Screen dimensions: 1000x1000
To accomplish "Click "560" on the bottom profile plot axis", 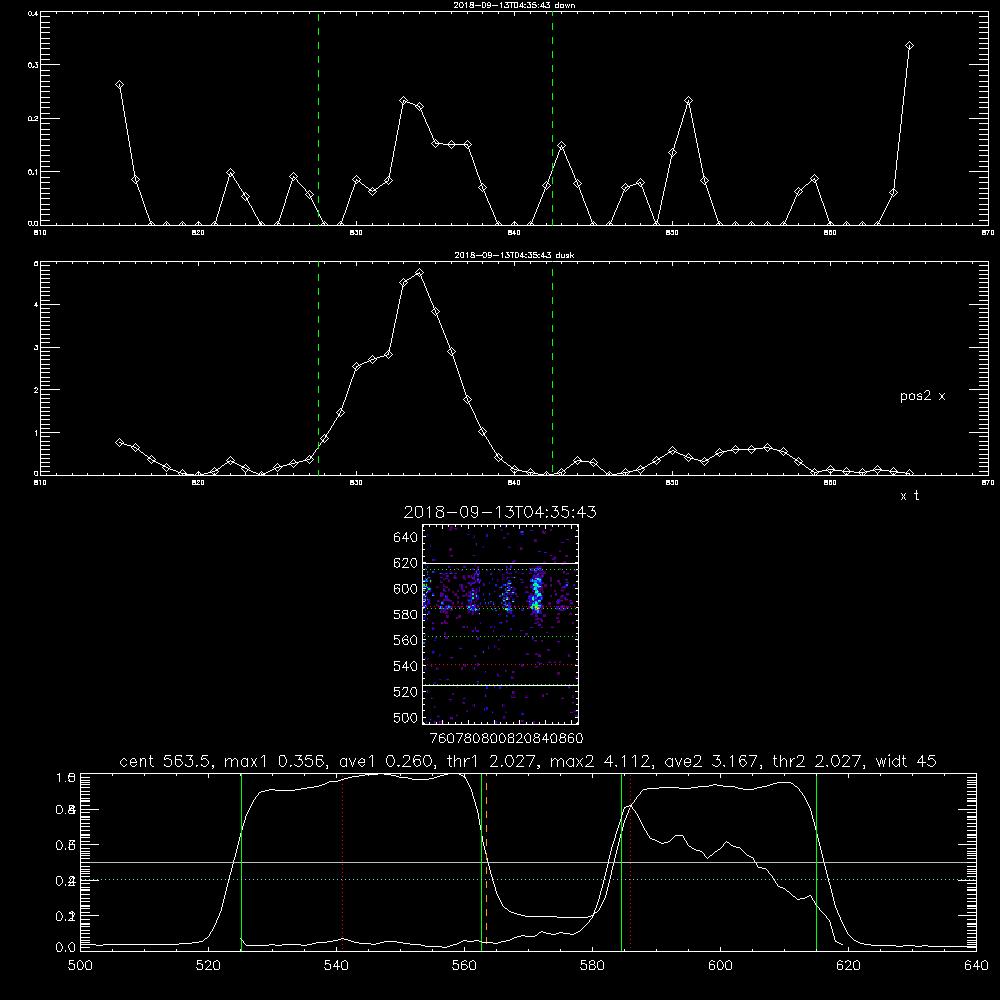I will [x=464, y=966].
